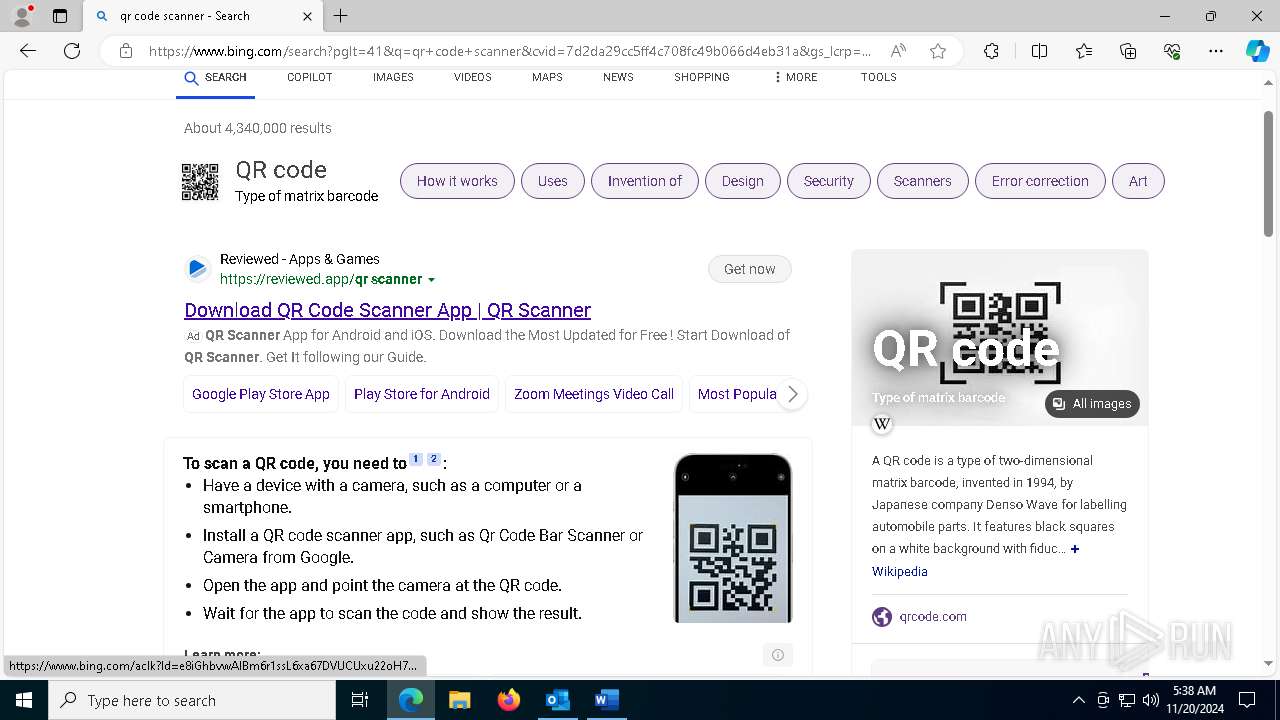Click the QR code thumbnail by the heading

click(200, 182)
